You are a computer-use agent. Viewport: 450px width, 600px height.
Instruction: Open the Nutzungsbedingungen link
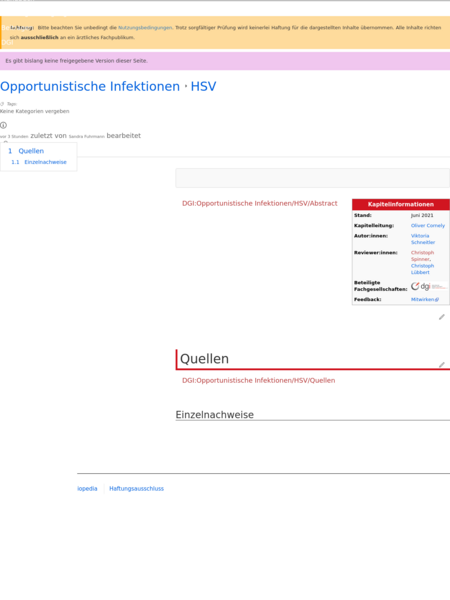(x=145, y=28)
